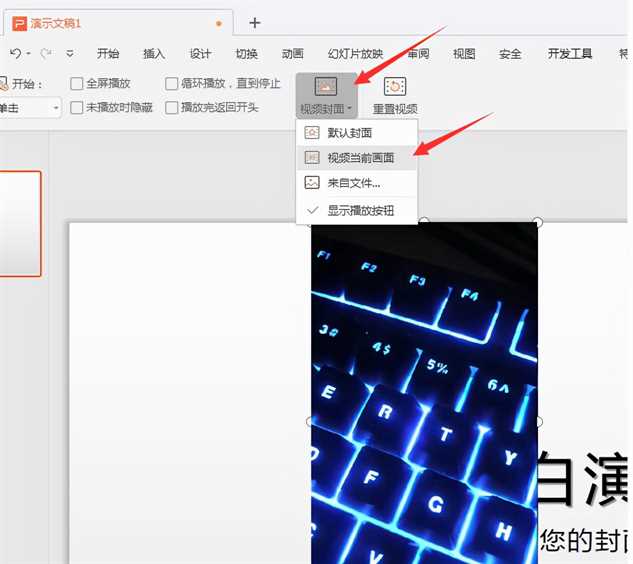Image resolution: width=633 pixels, height=564 pixels.
Task: Open a new tab with the plus icon
Action: (x=255, y=22)
